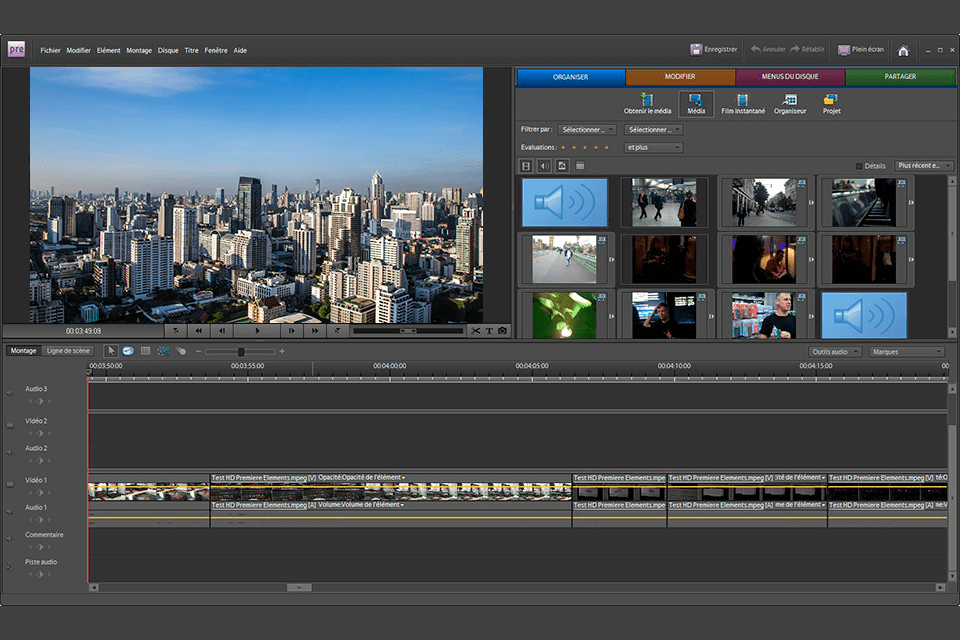
Task: Switch to the MODIFIER tab
Action: click(x=680, y=77)
